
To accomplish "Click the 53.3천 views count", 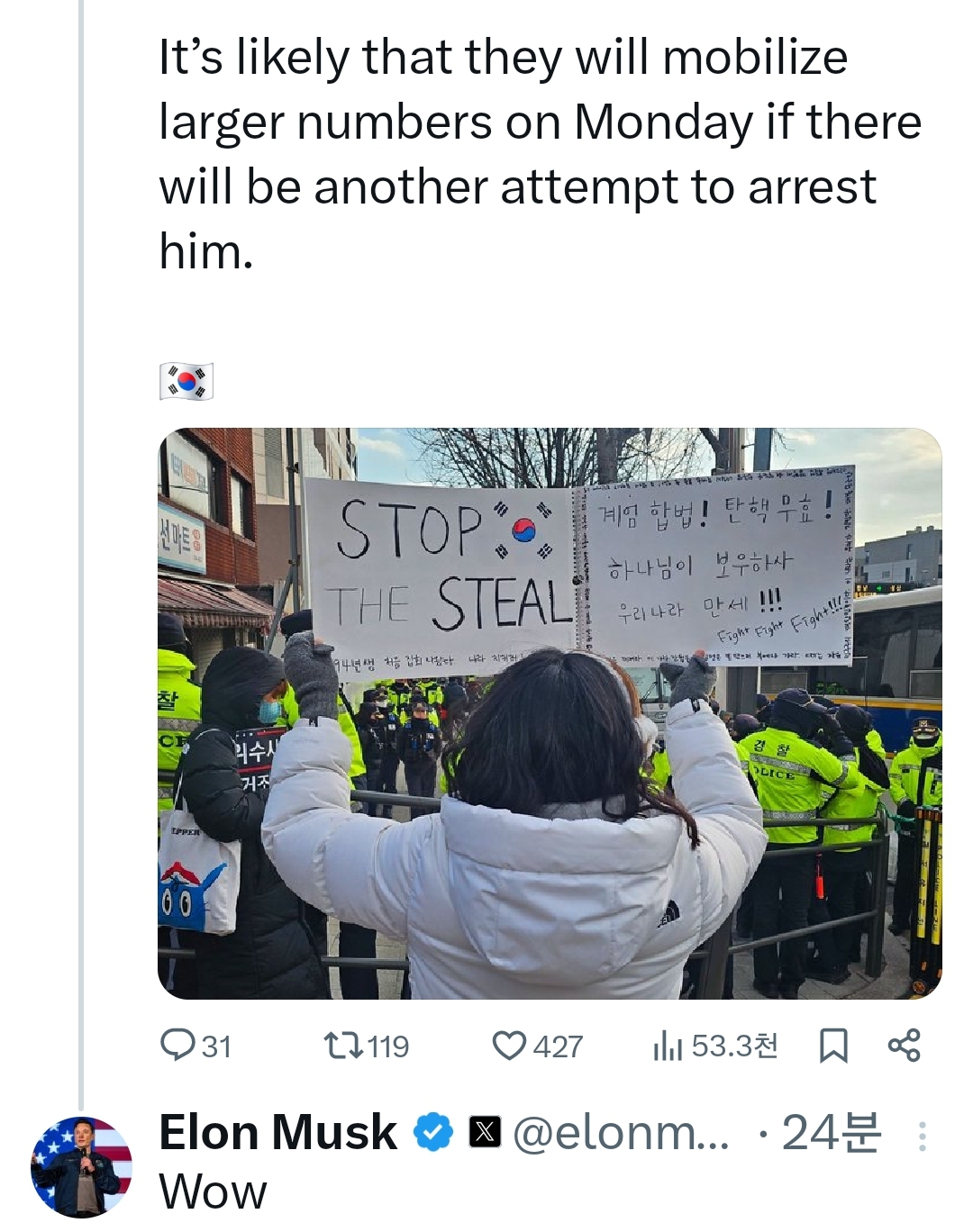I will (x=734, y=1046).
